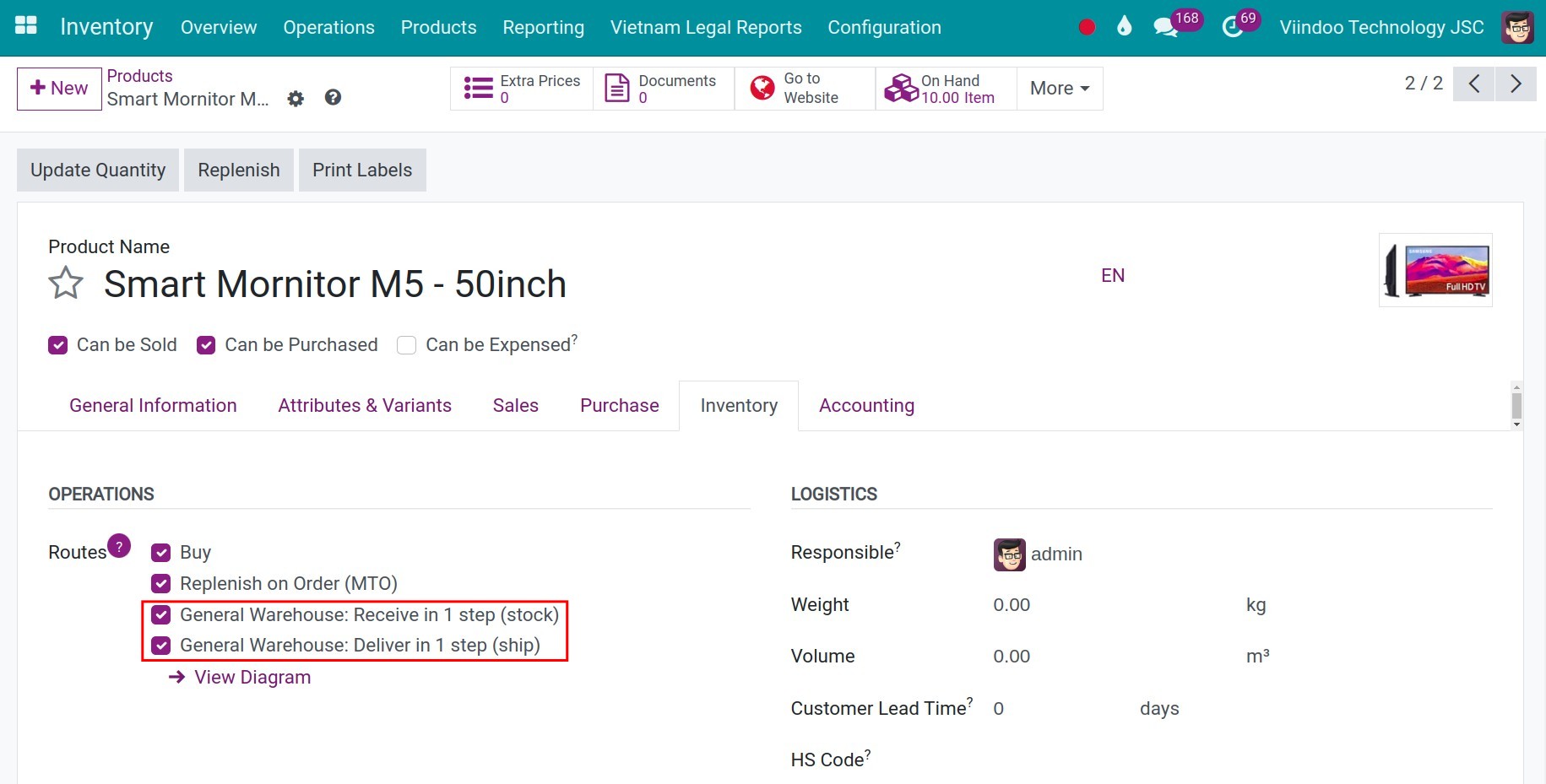
Task: Mark product as favorite with the star
Action: 65,284
